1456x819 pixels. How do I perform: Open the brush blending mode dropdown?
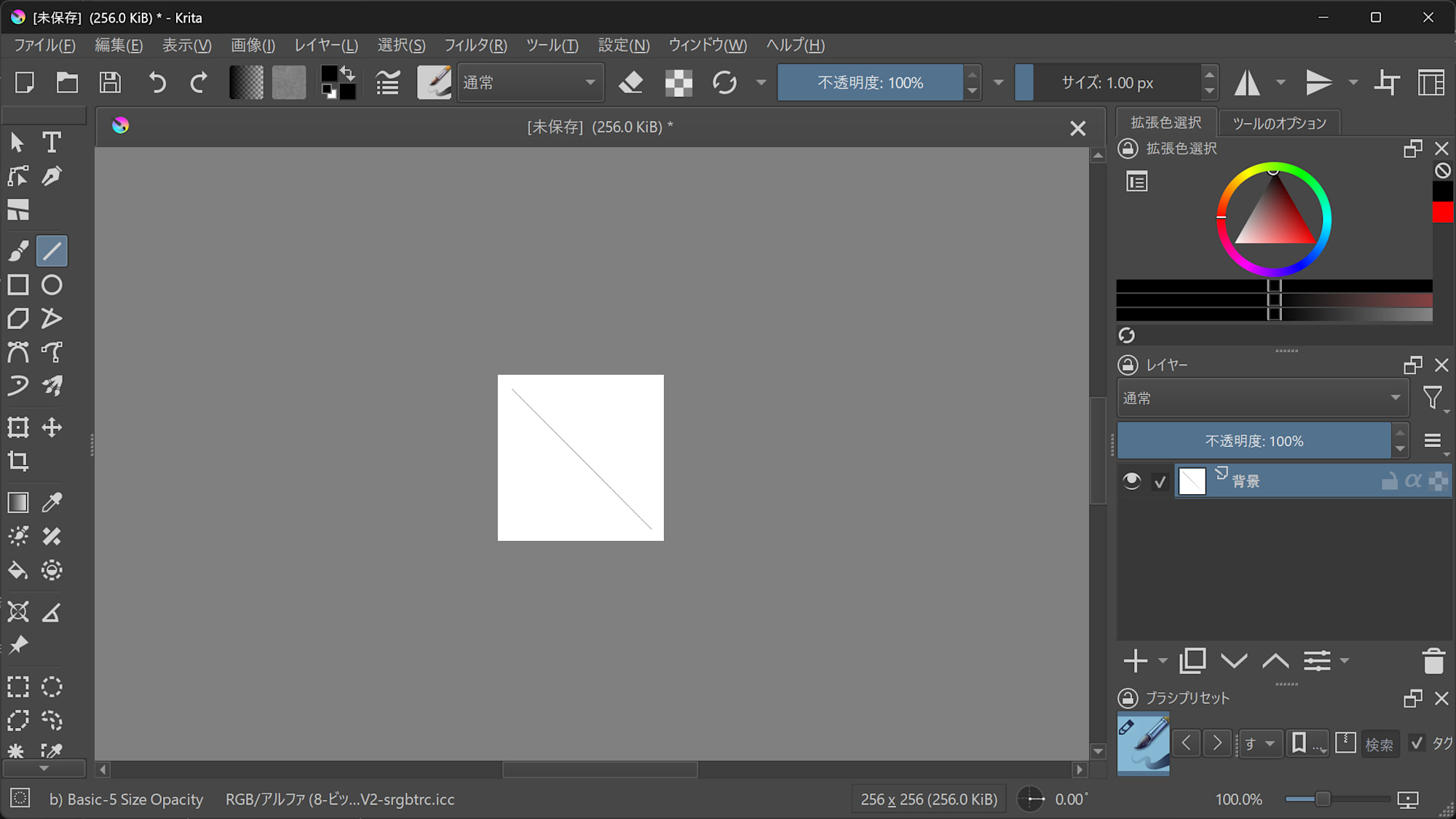531,82
